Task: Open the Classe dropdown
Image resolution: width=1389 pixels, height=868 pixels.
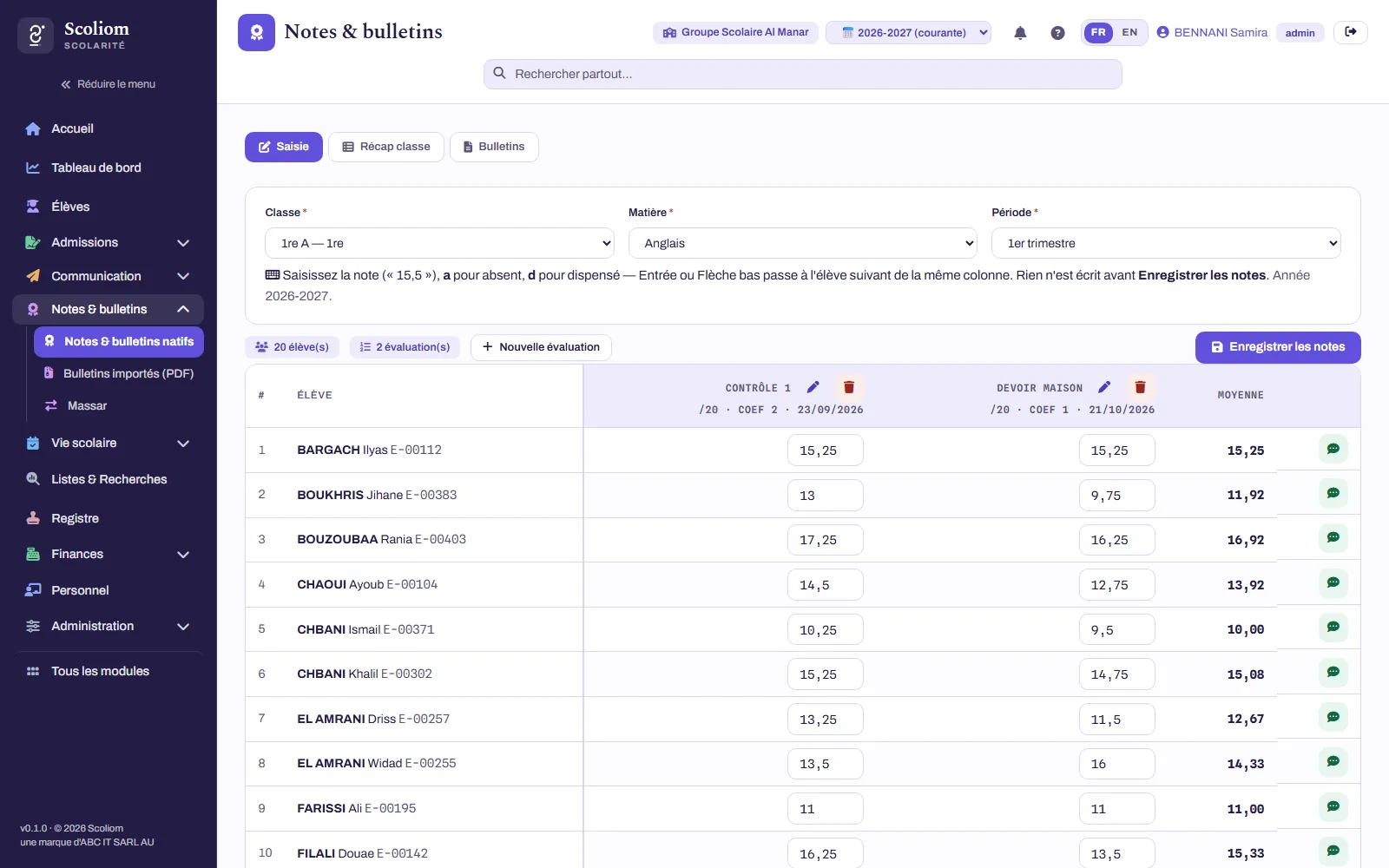Action: pyautogui.click(x=439, y=243)
